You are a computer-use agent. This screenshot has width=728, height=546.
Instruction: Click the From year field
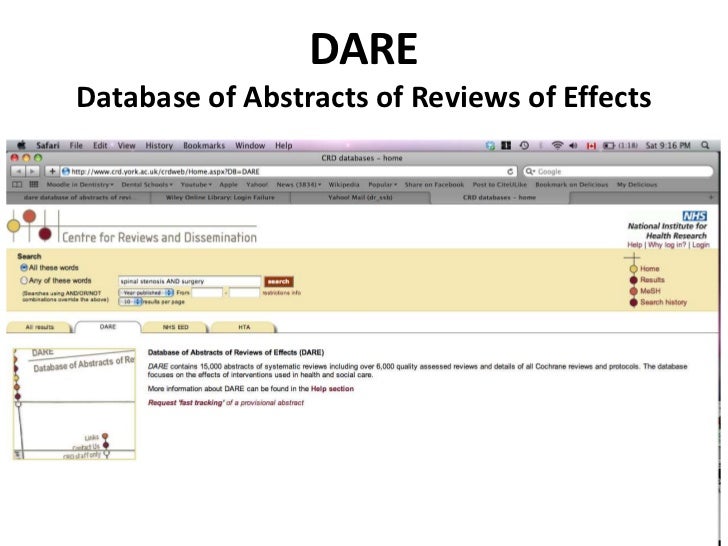pos(207,293)
